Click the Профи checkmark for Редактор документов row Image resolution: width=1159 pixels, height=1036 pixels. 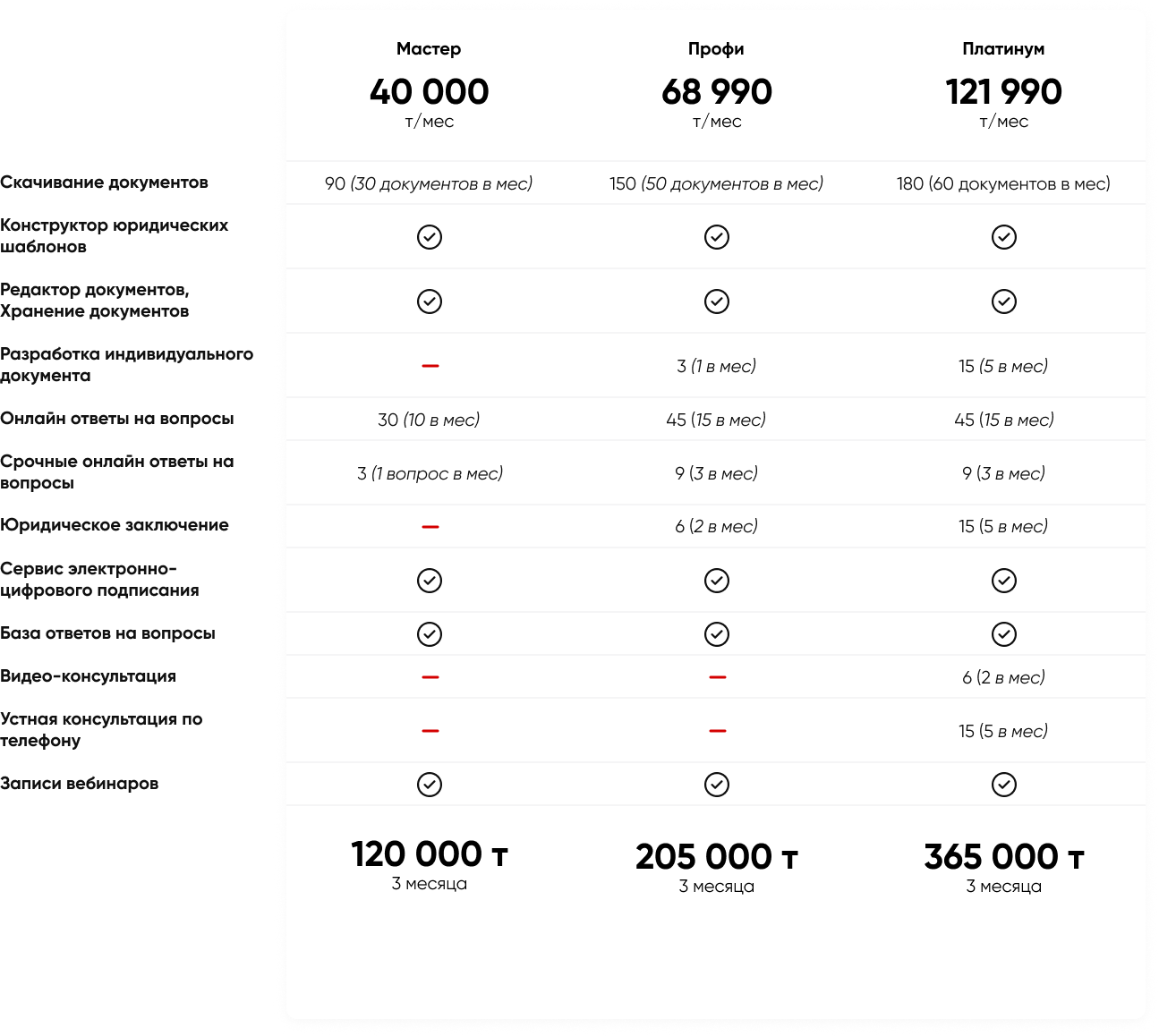717,301
